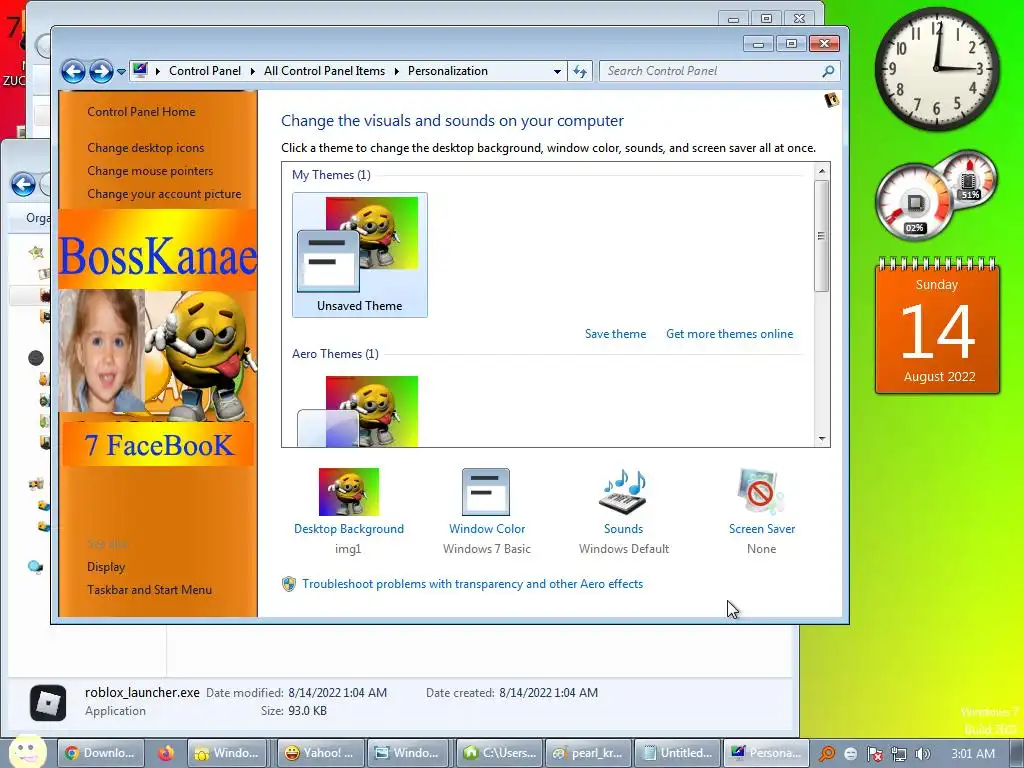Screen dimensions: 1024x768
Task: Switch to C:\Users taskbar button
Action: pyautogui.click(x=499, y=753)
